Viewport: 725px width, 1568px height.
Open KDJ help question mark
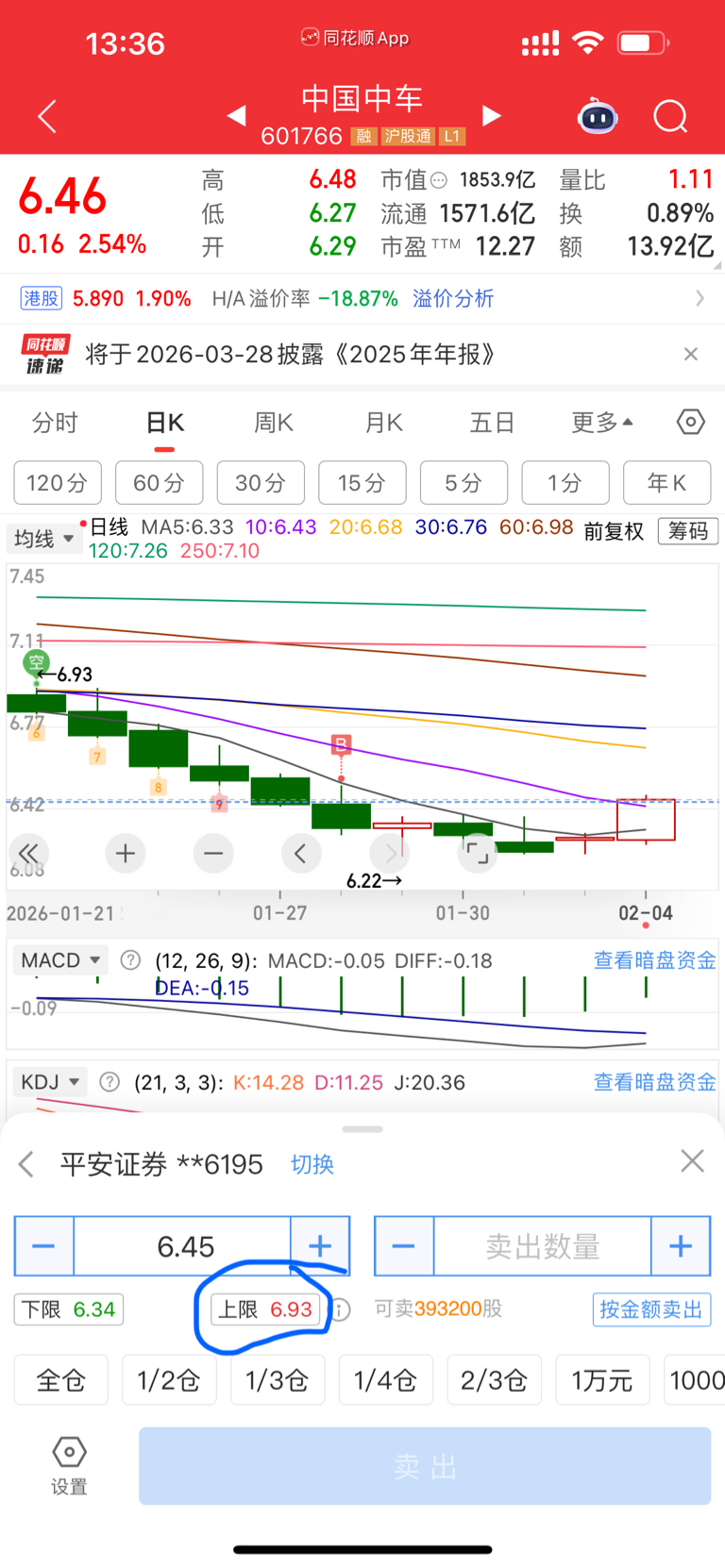[x=110, y=1082]
